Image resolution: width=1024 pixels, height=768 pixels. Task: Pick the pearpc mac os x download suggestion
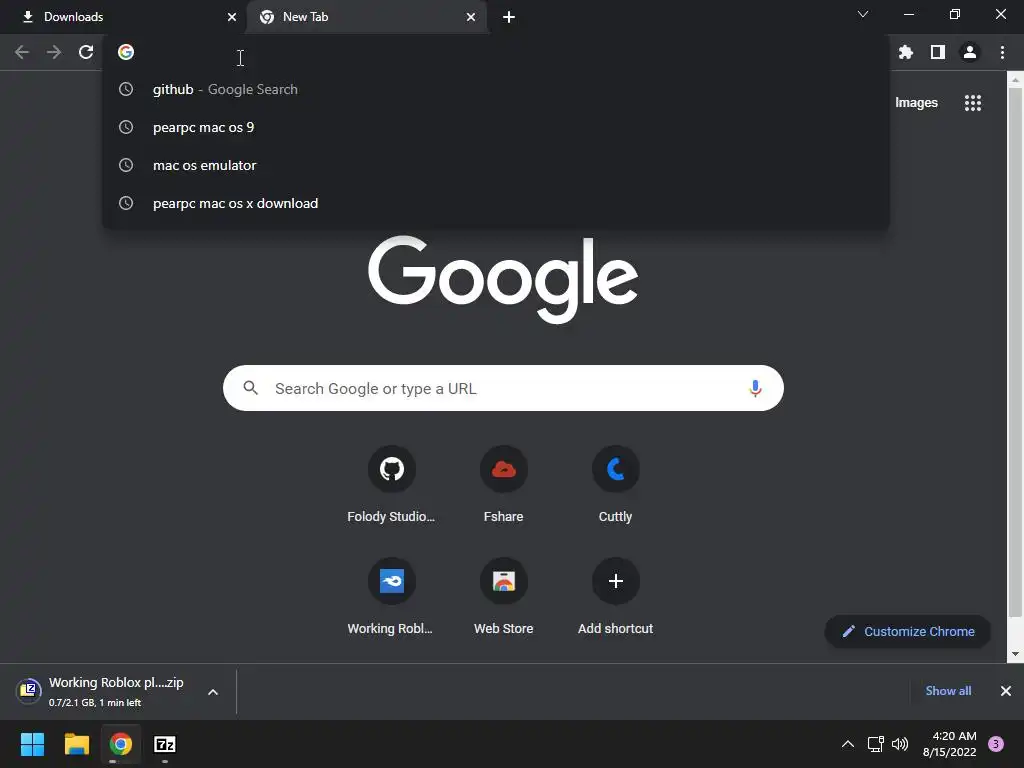pyautogui.click(x=496, y=203)
